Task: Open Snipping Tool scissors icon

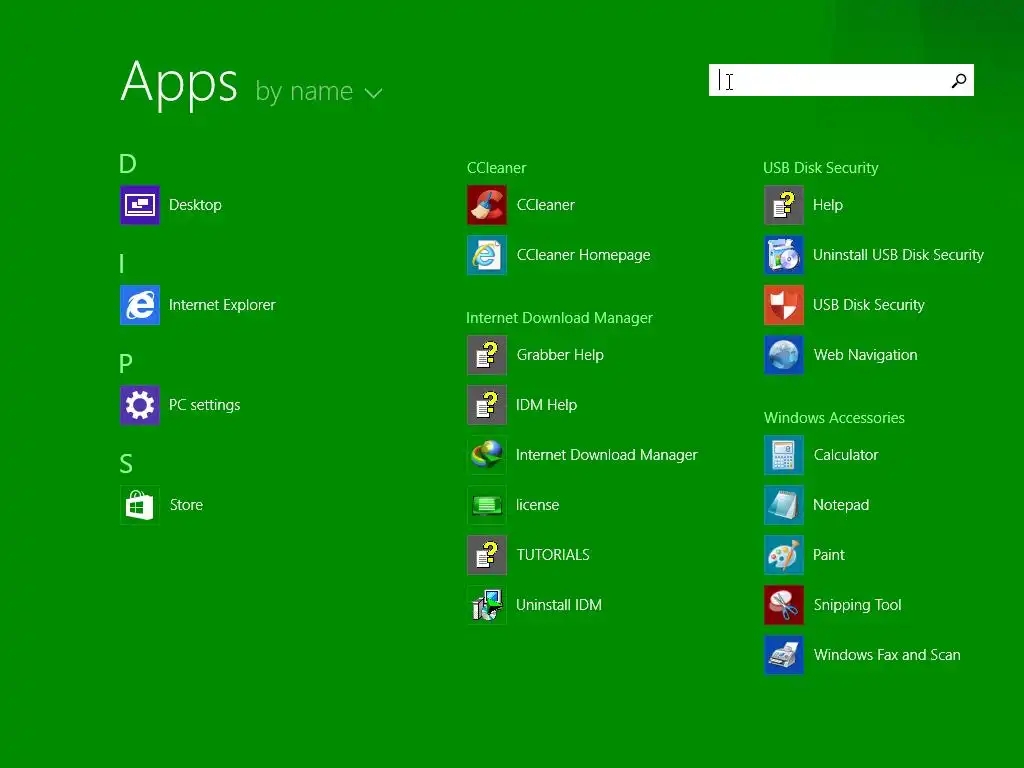Action: tap(784, 605)
